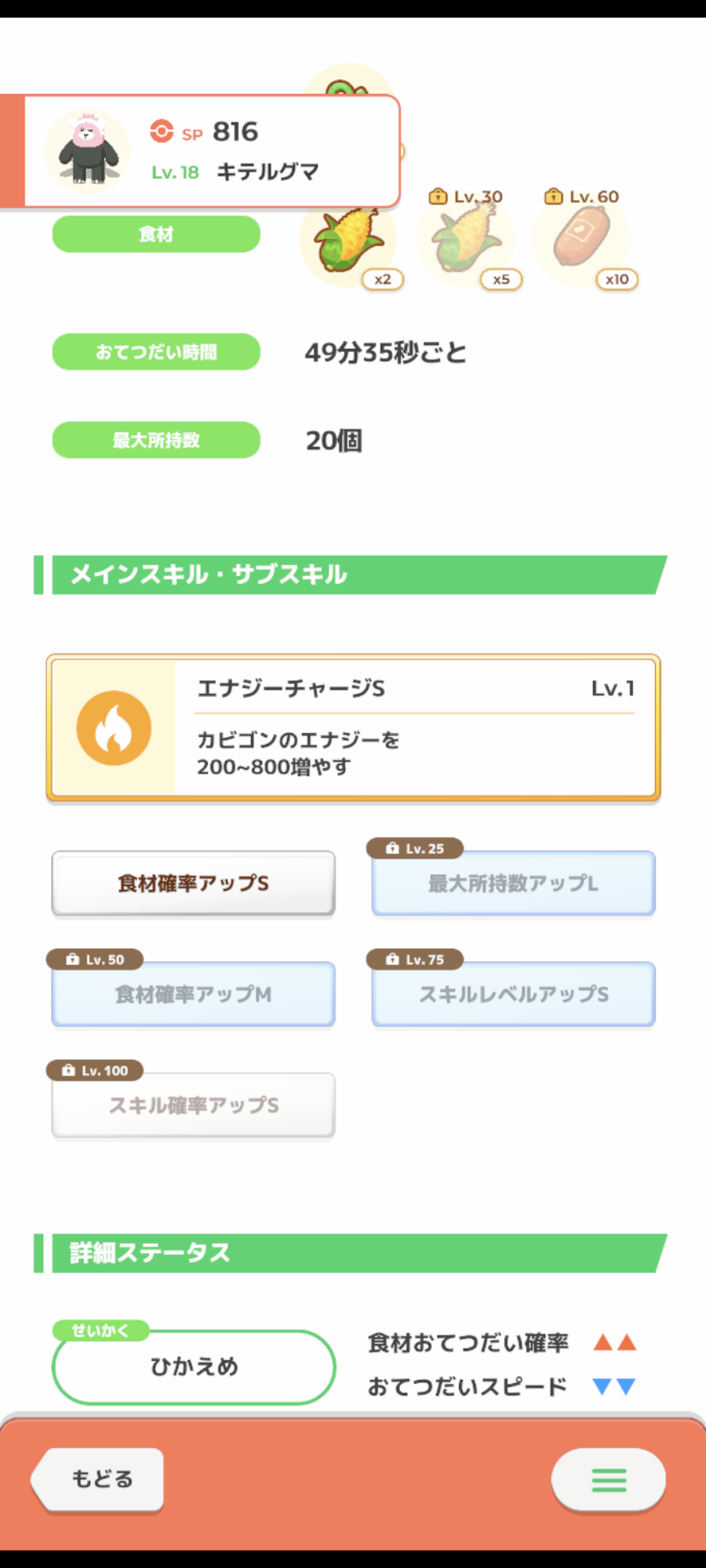706x1568 pixels.
Task: Tap the Lv.30 locked corn ingredient
Action: coord(466,241)
